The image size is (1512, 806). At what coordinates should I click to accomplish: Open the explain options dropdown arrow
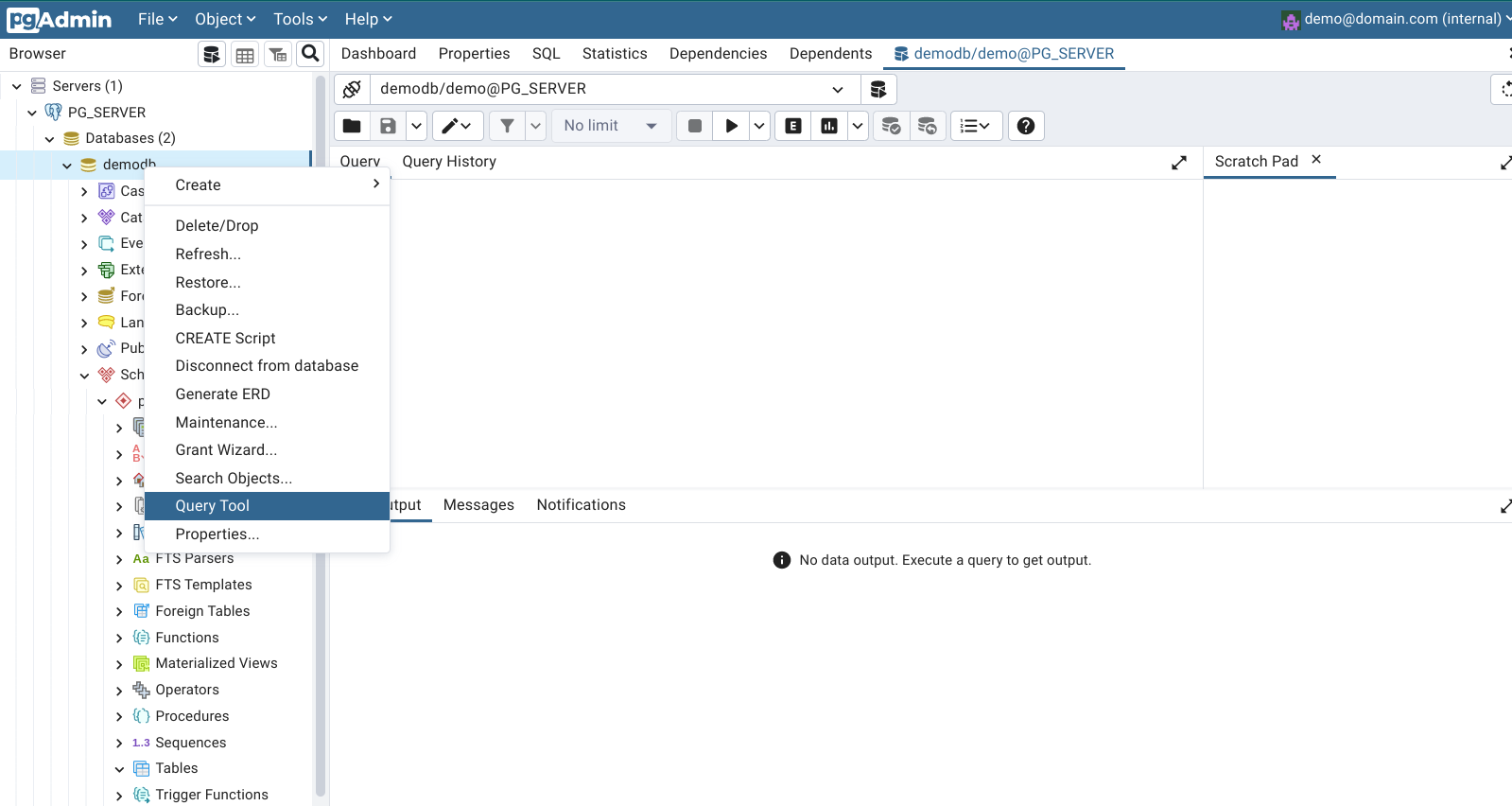coord(858,126)
